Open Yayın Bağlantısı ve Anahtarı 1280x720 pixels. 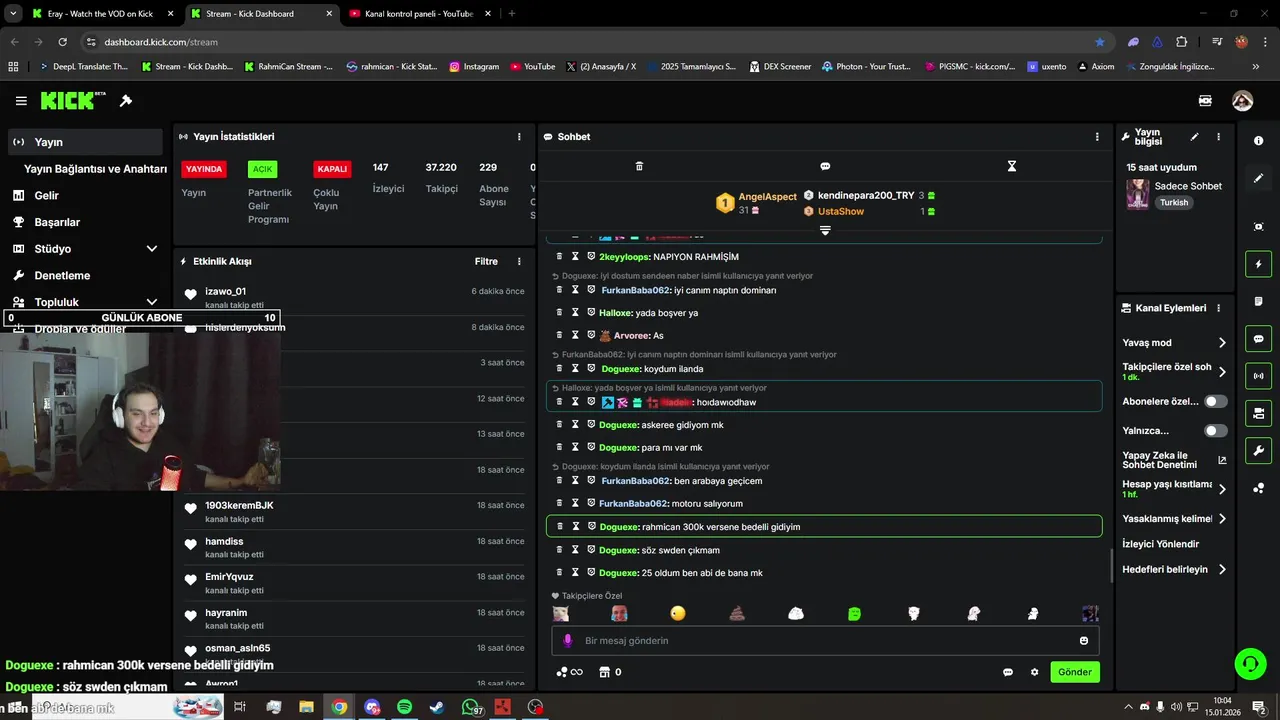coord(95,169)
